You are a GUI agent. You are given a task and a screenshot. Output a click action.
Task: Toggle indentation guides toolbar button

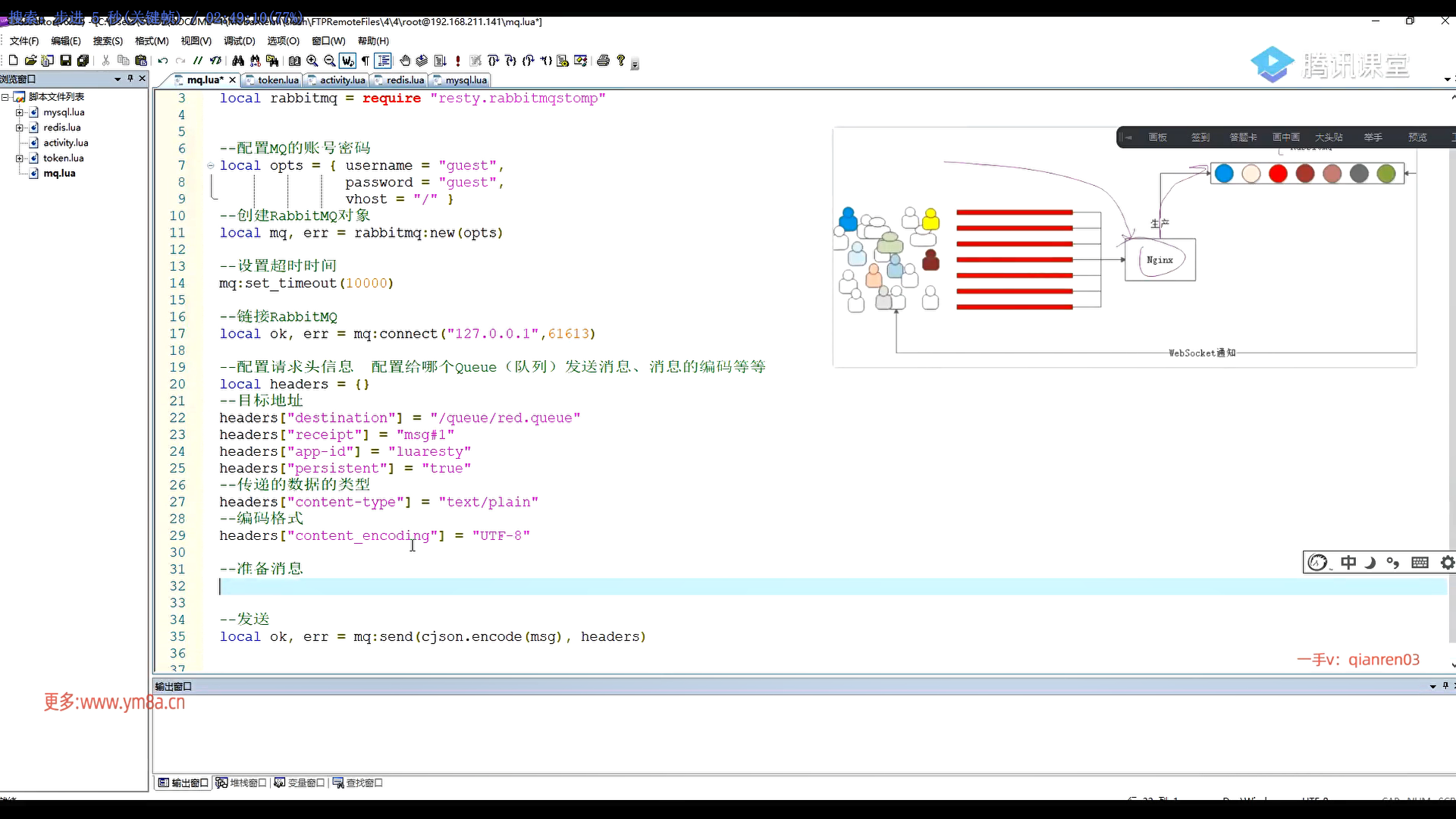[384, 61]
